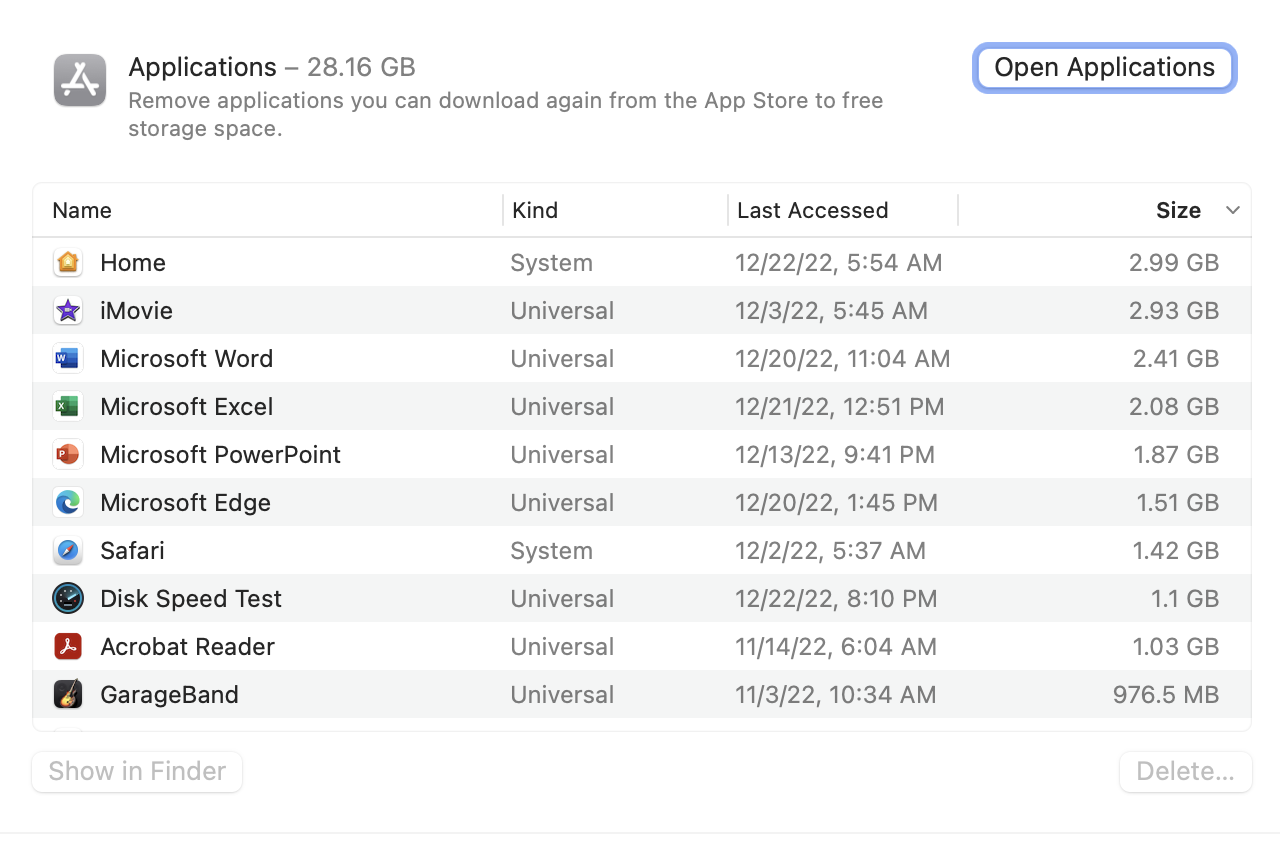Click the date 12/22/22, 5:54 AM
Viewport: 1280px width, 848px height.
[838, 263]
